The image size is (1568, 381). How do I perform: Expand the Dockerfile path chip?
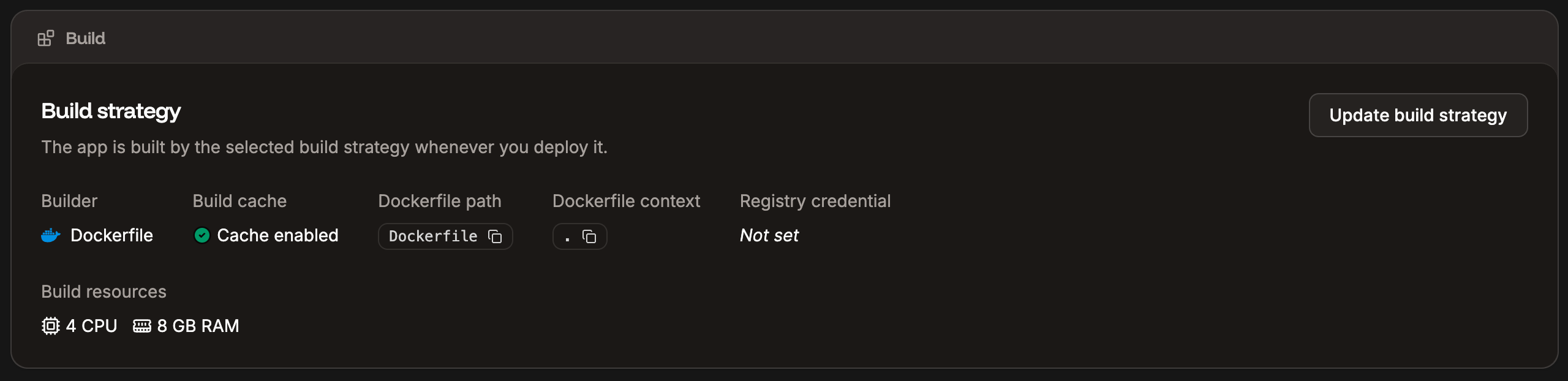[x=445, y=236]
